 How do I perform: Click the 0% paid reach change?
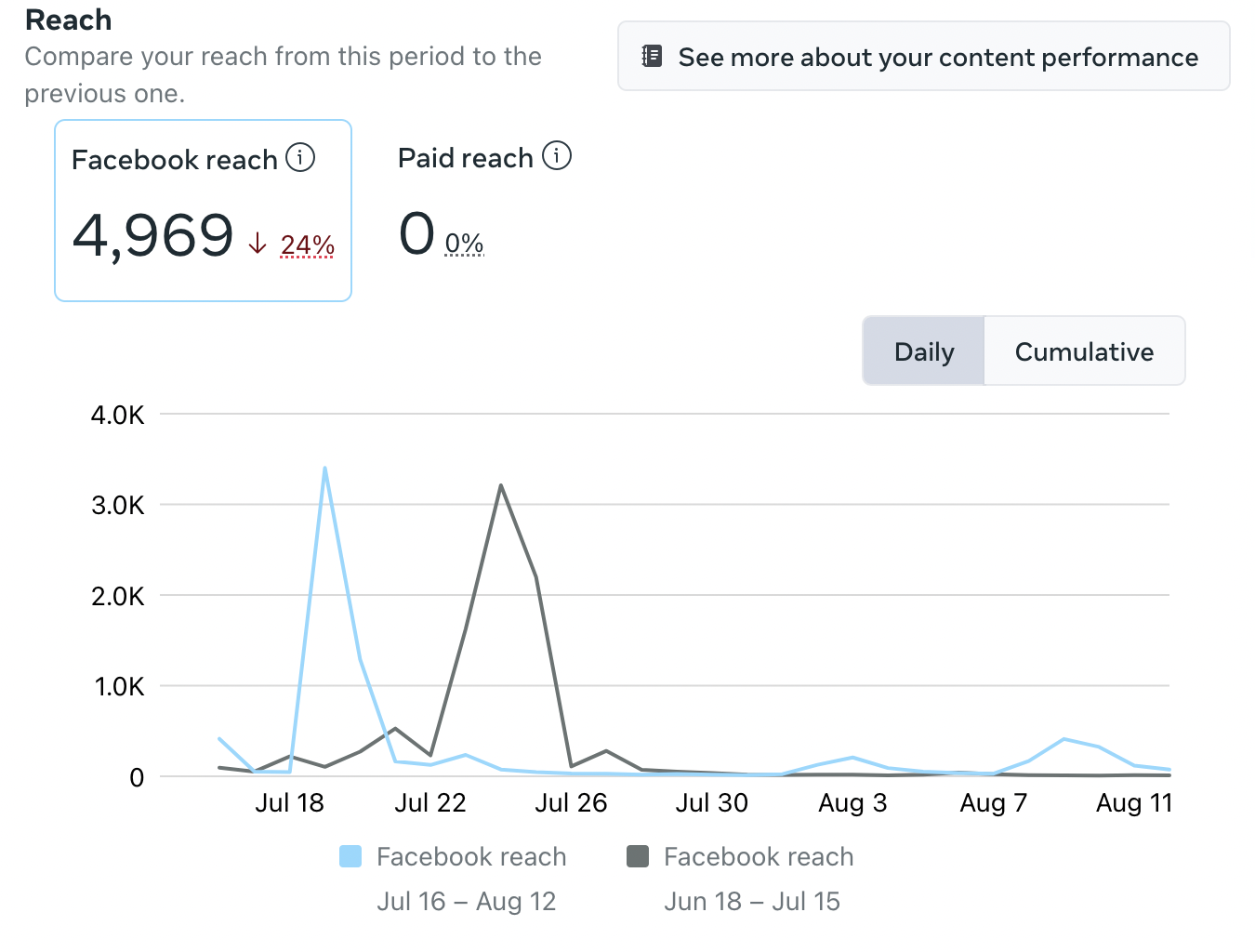pos(464,244)
